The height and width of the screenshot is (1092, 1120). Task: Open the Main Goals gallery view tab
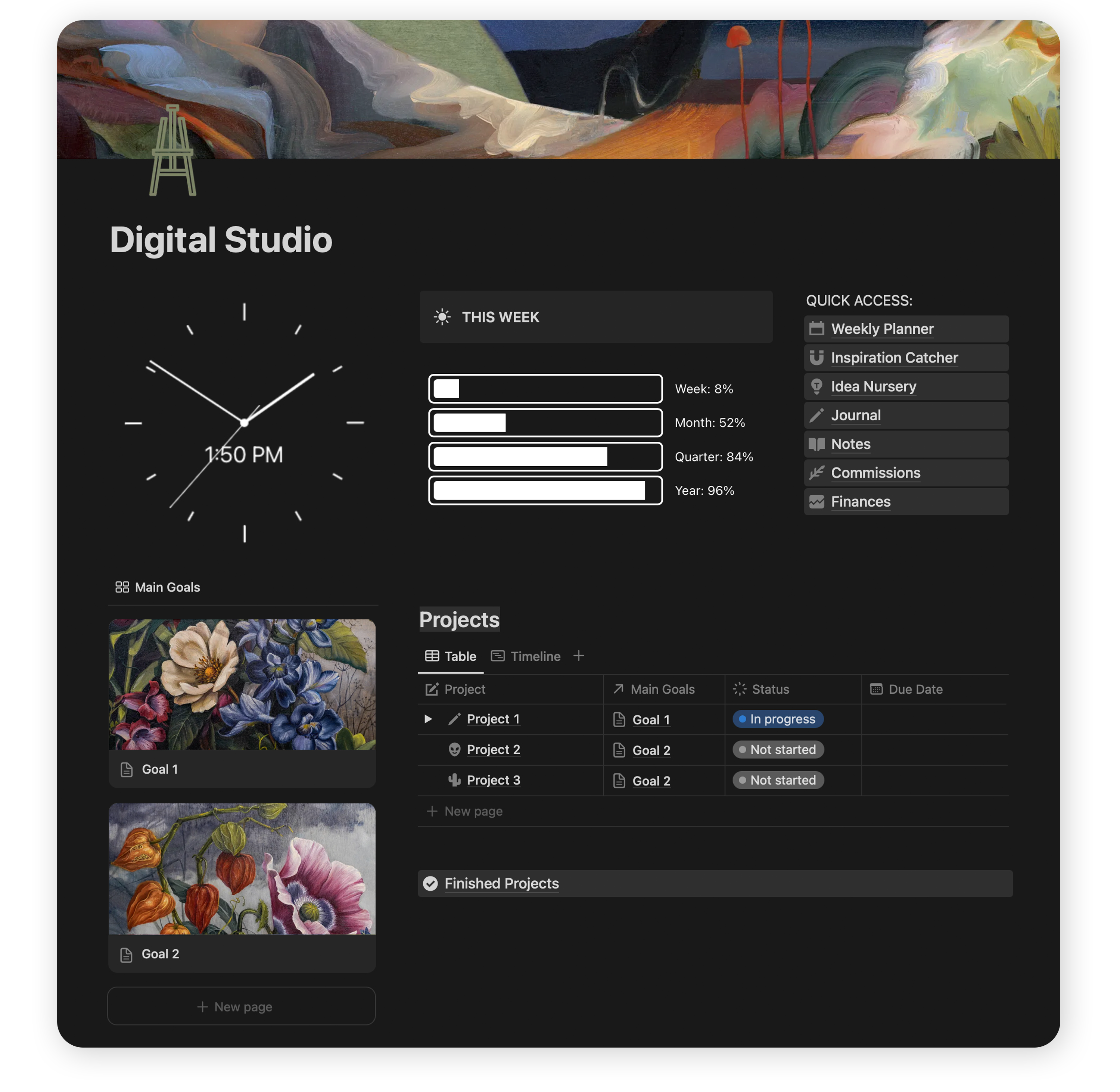pyautogui.click(x=158, y=587)
